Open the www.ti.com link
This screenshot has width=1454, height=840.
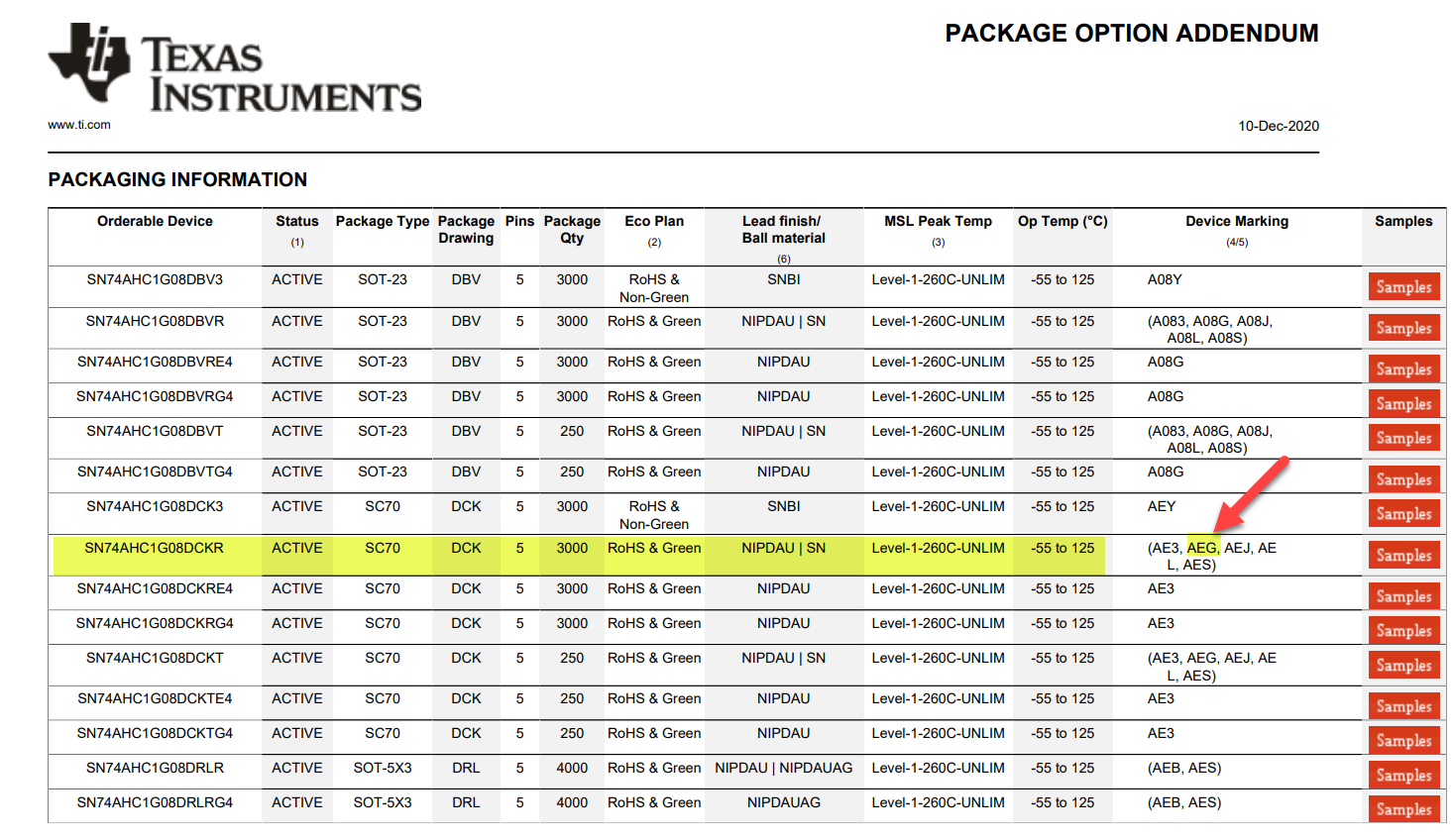point(79,125)
